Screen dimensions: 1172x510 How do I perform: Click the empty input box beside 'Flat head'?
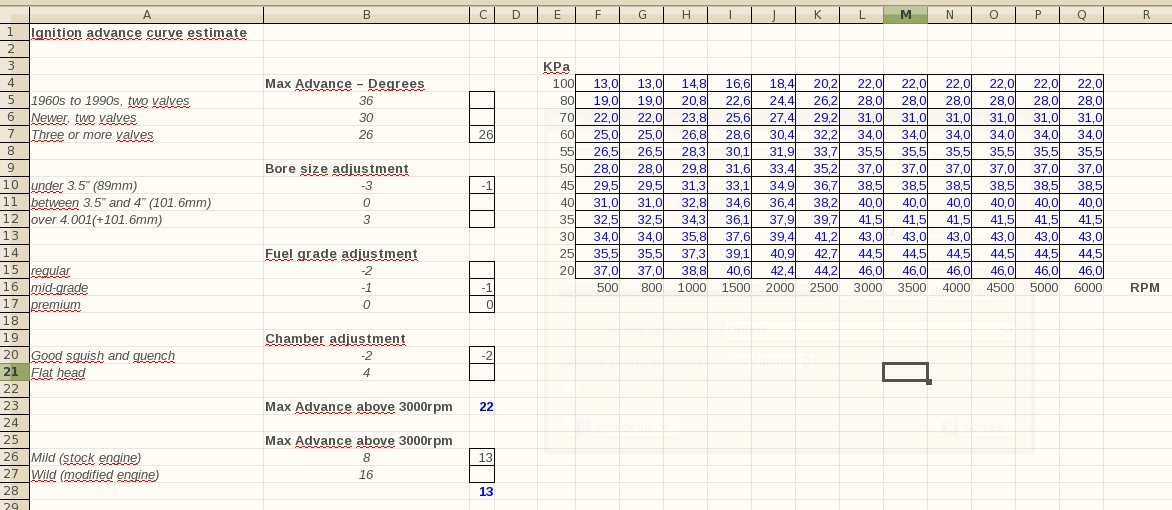pyautogui.click(x=482, y=373)
